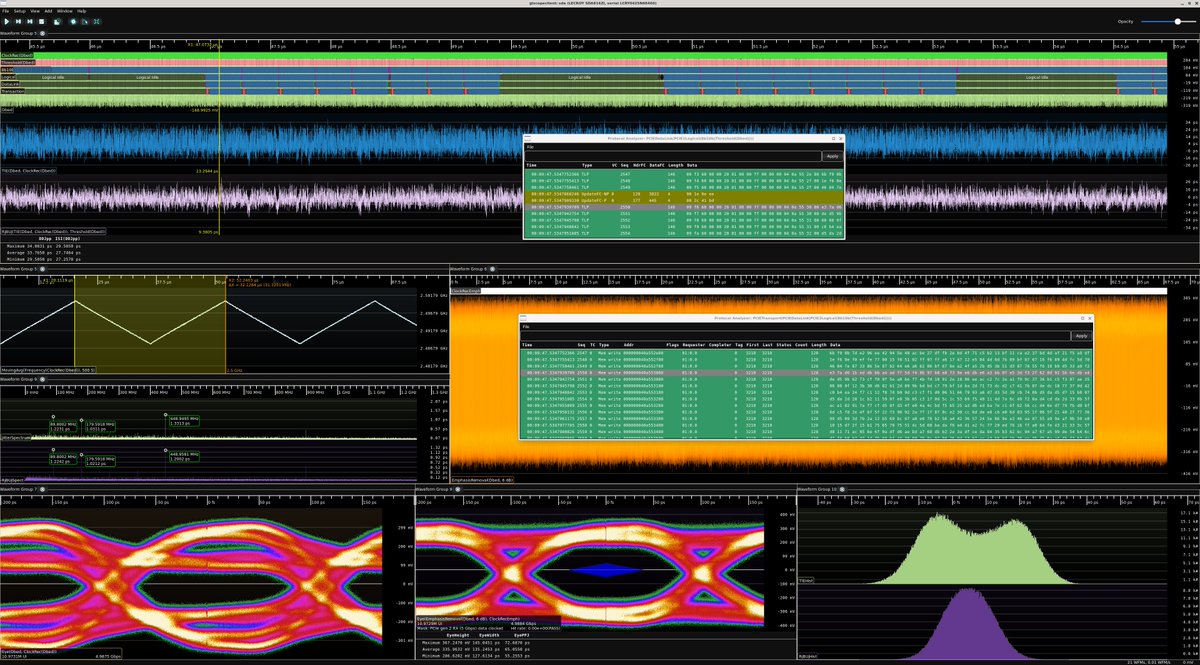
Task: Select TLP row with sequence 2554
Action: [x=683, y=233]
